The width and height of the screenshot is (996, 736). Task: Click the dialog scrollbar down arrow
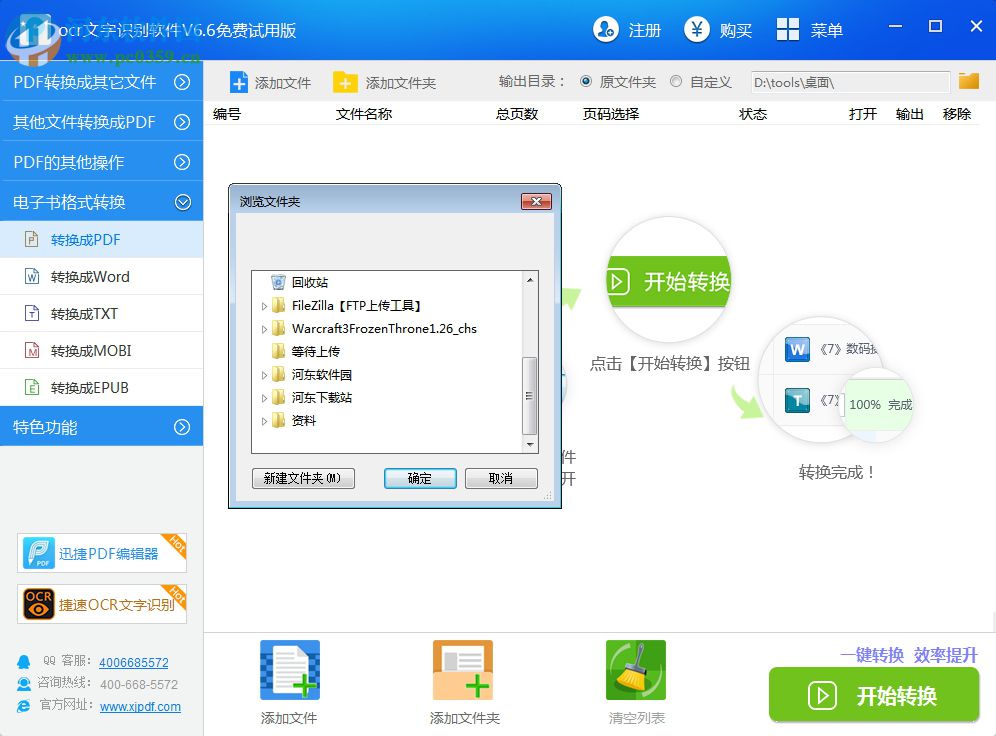pos(530,445)
